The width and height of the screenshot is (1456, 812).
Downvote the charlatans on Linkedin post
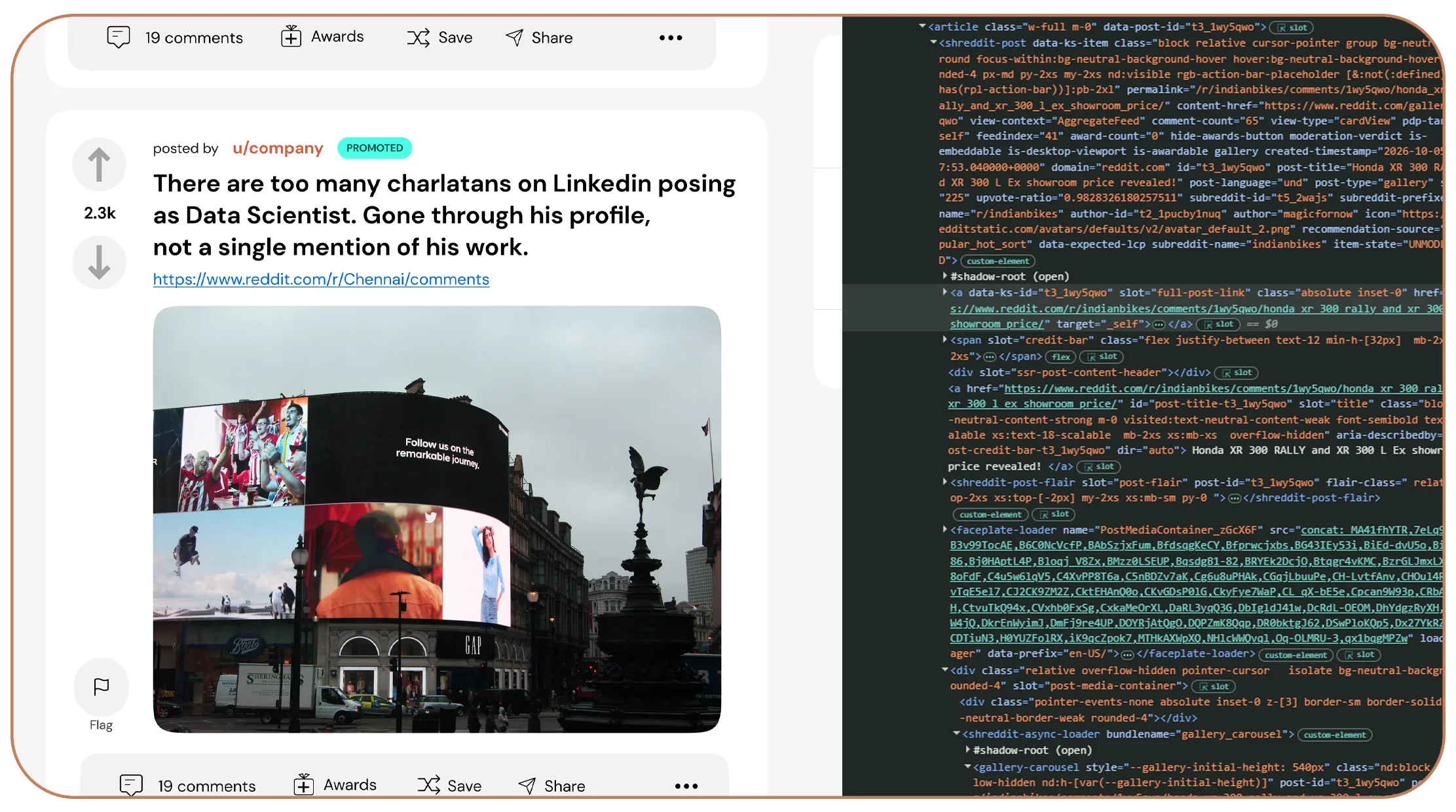[x=99, y=263]
